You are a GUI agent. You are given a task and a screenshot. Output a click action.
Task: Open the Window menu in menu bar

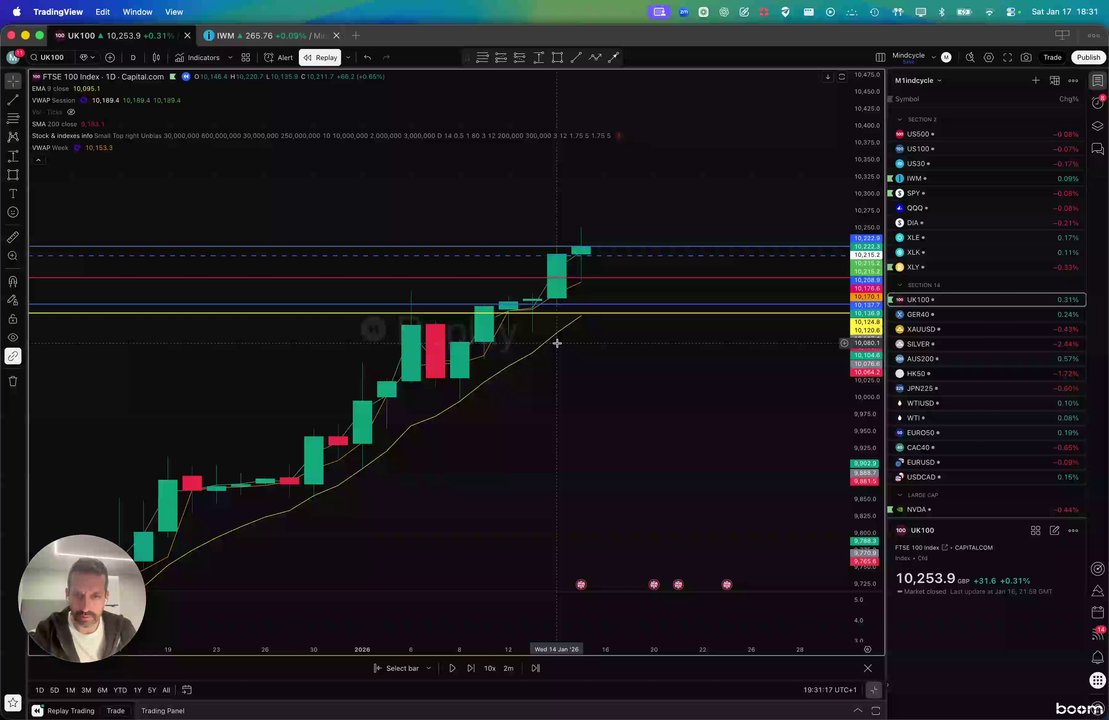coord(137,12)
